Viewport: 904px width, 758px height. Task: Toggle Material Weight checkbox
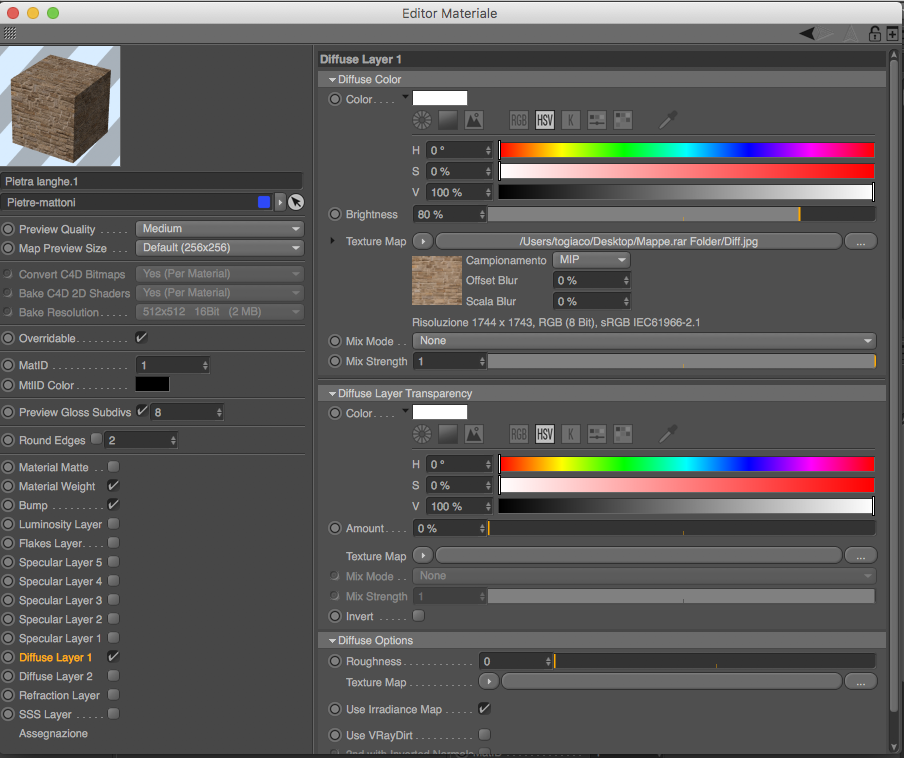(114, 485)
